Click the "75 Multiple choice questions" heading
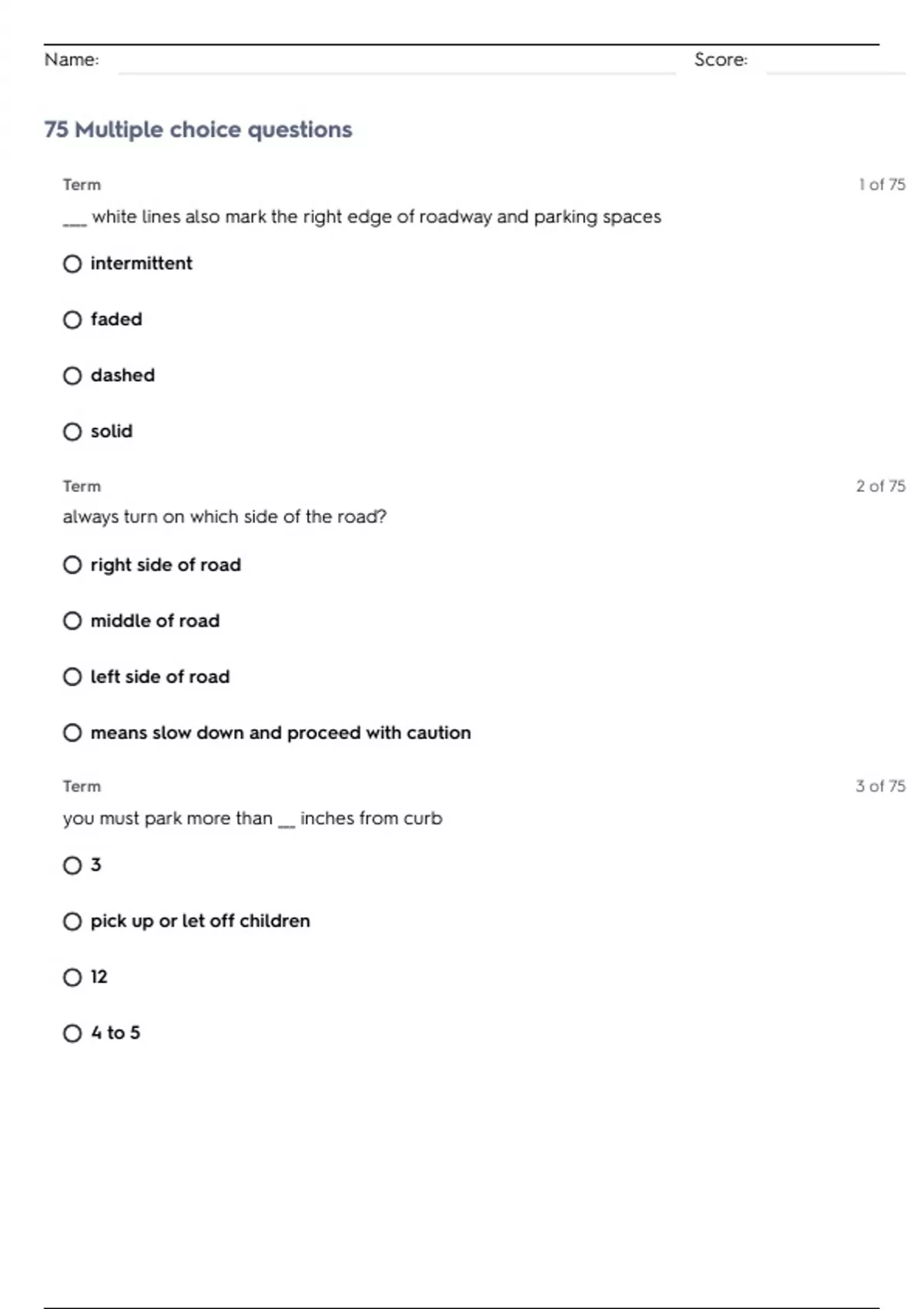This screenshot has width=924, height=1309. 198,129
